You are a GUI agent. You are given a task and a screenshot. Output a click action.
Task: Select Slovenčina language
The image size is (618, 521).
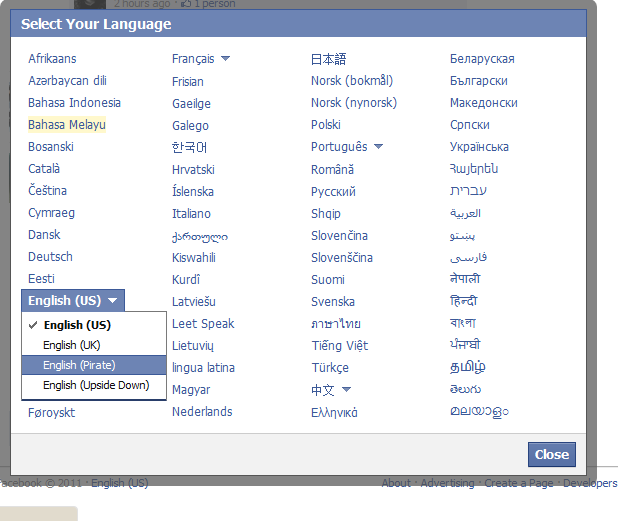339,236
